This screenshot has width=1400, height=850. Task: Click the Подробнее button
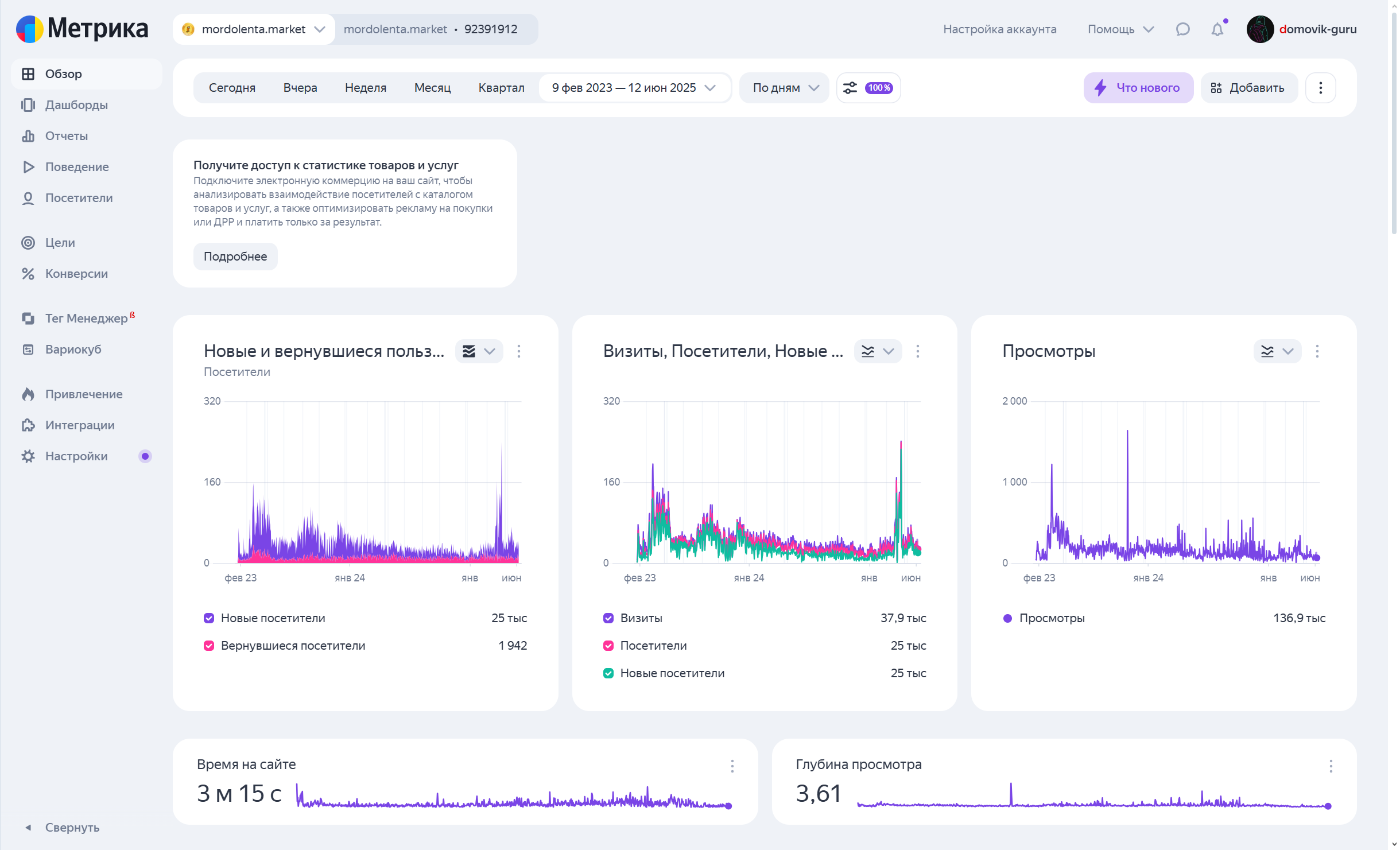pos(235,257)
